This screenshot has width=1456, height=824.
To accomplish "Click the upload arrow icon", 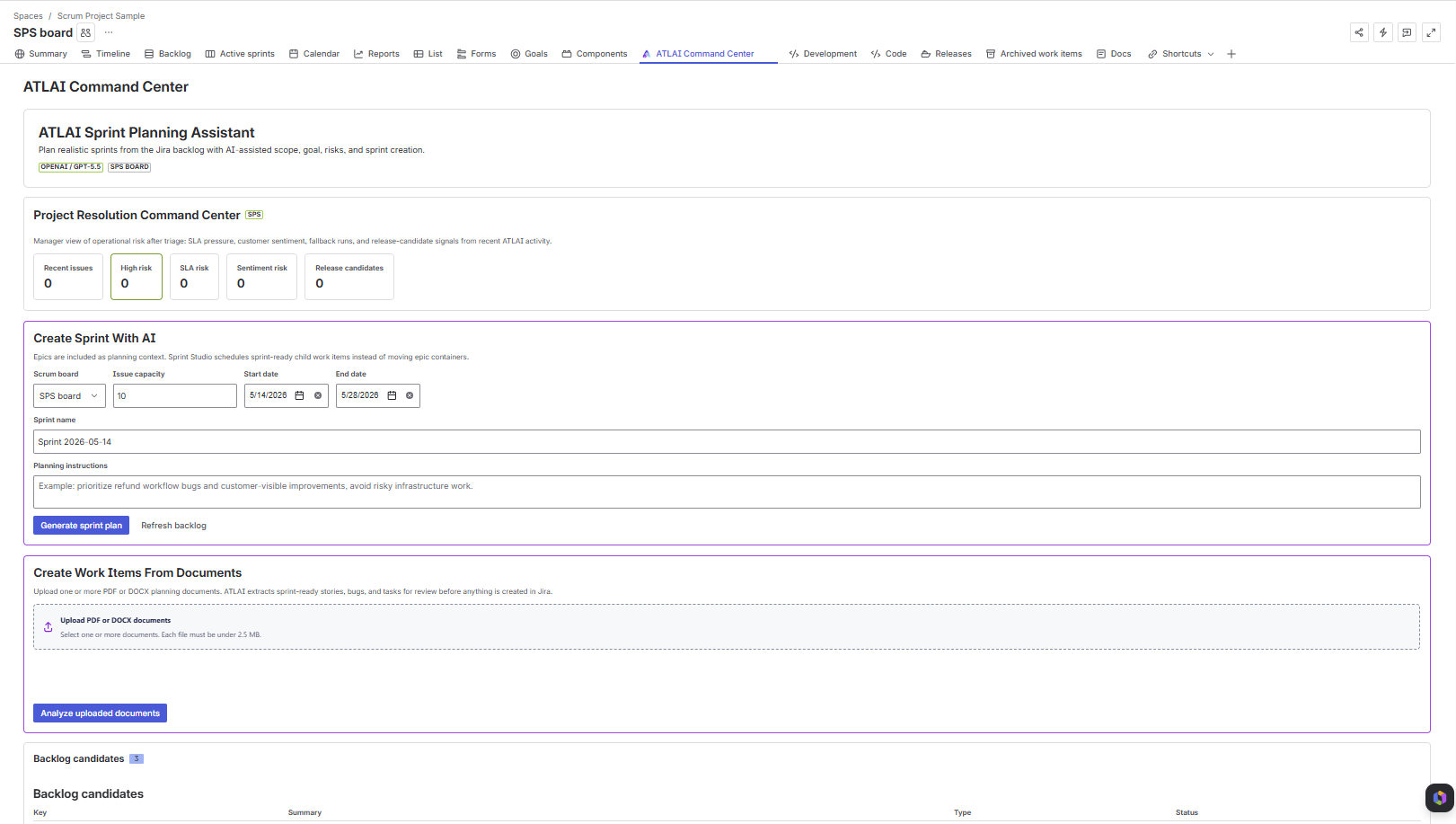I will coord(49,627).
